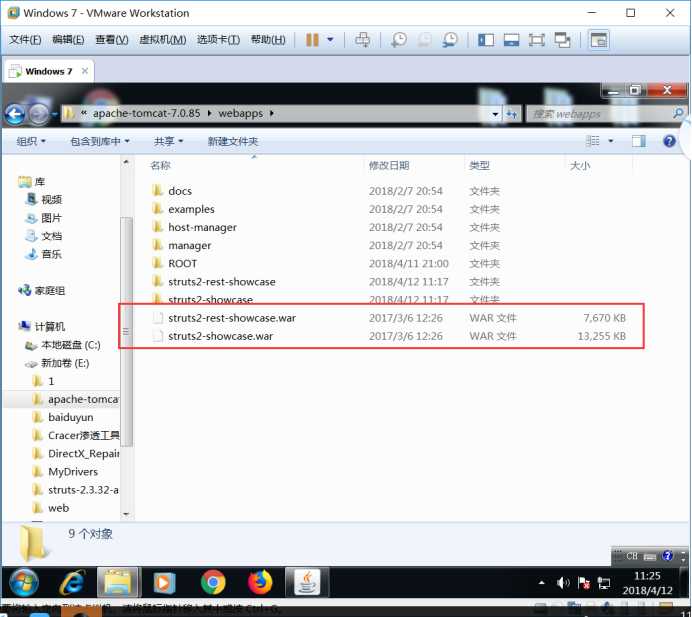Enter full screen mode icon
Viewport: 692px width, 617px height.
coord(537,40)
